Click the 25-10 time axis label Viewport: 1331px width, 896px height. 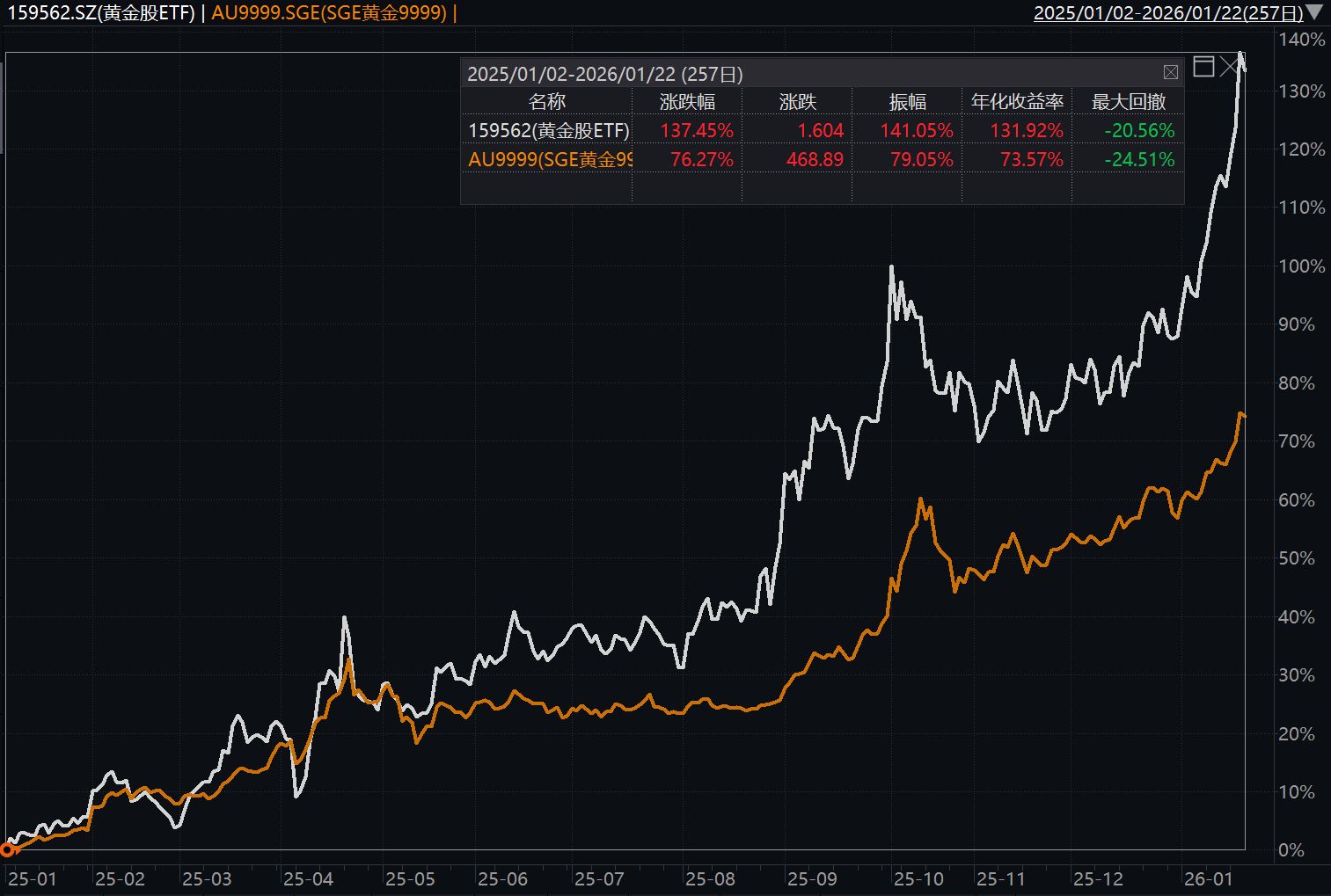pos(918,879)
